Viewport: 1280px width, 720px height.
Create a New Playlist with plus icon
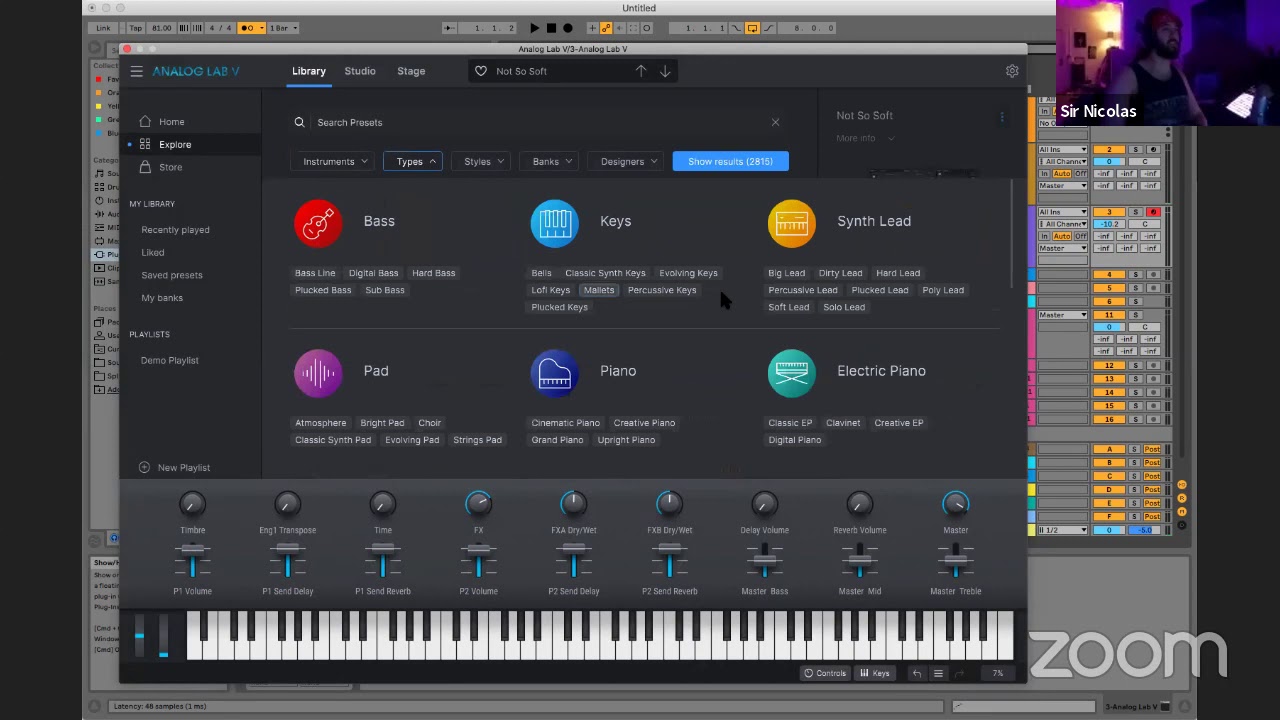point(174,467)
